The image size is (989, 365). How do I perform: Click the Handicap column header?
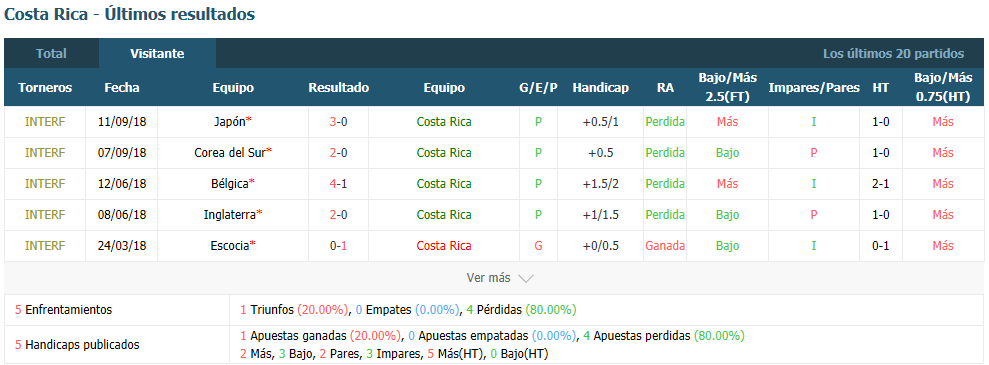click(x=600, y=88)
